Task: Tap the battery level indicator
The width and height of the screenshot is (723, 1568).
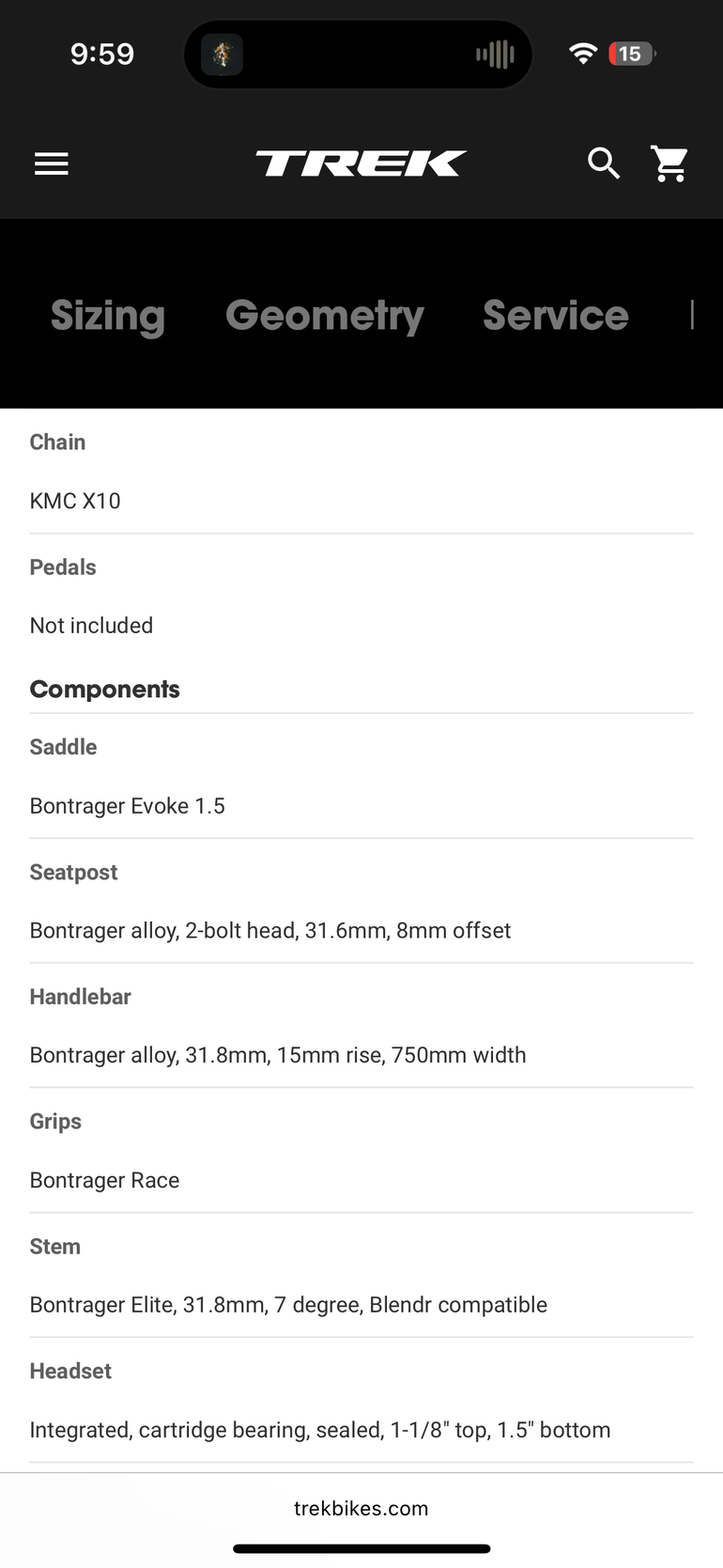Action: [631, 54]
